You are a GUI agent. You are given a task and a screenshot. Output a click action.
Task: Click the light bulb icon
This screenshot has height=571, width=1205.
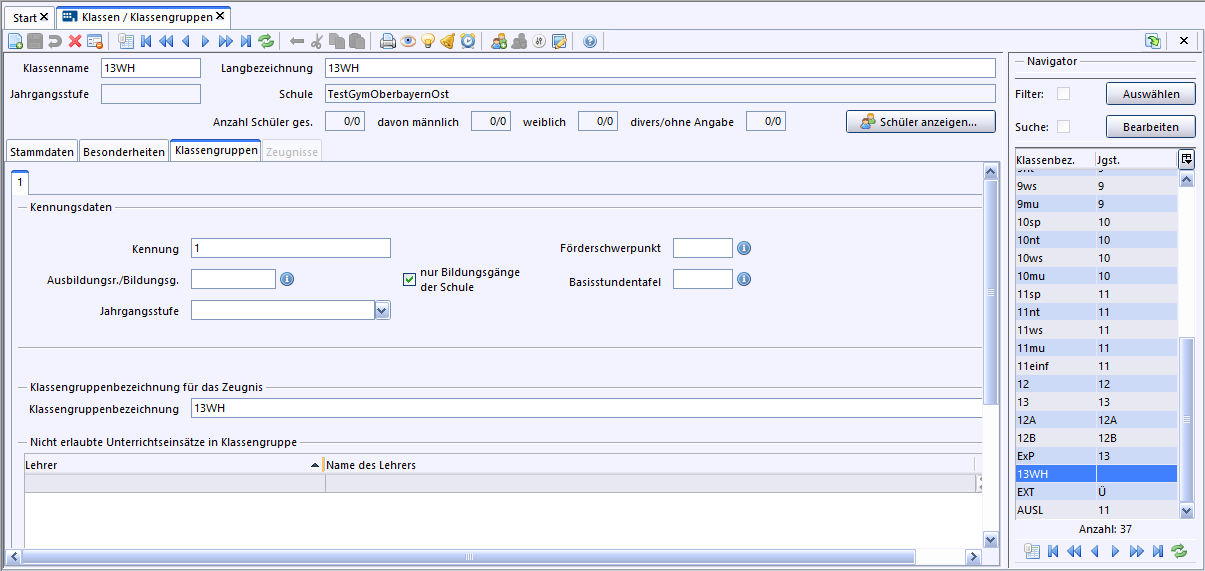point(428,41)
